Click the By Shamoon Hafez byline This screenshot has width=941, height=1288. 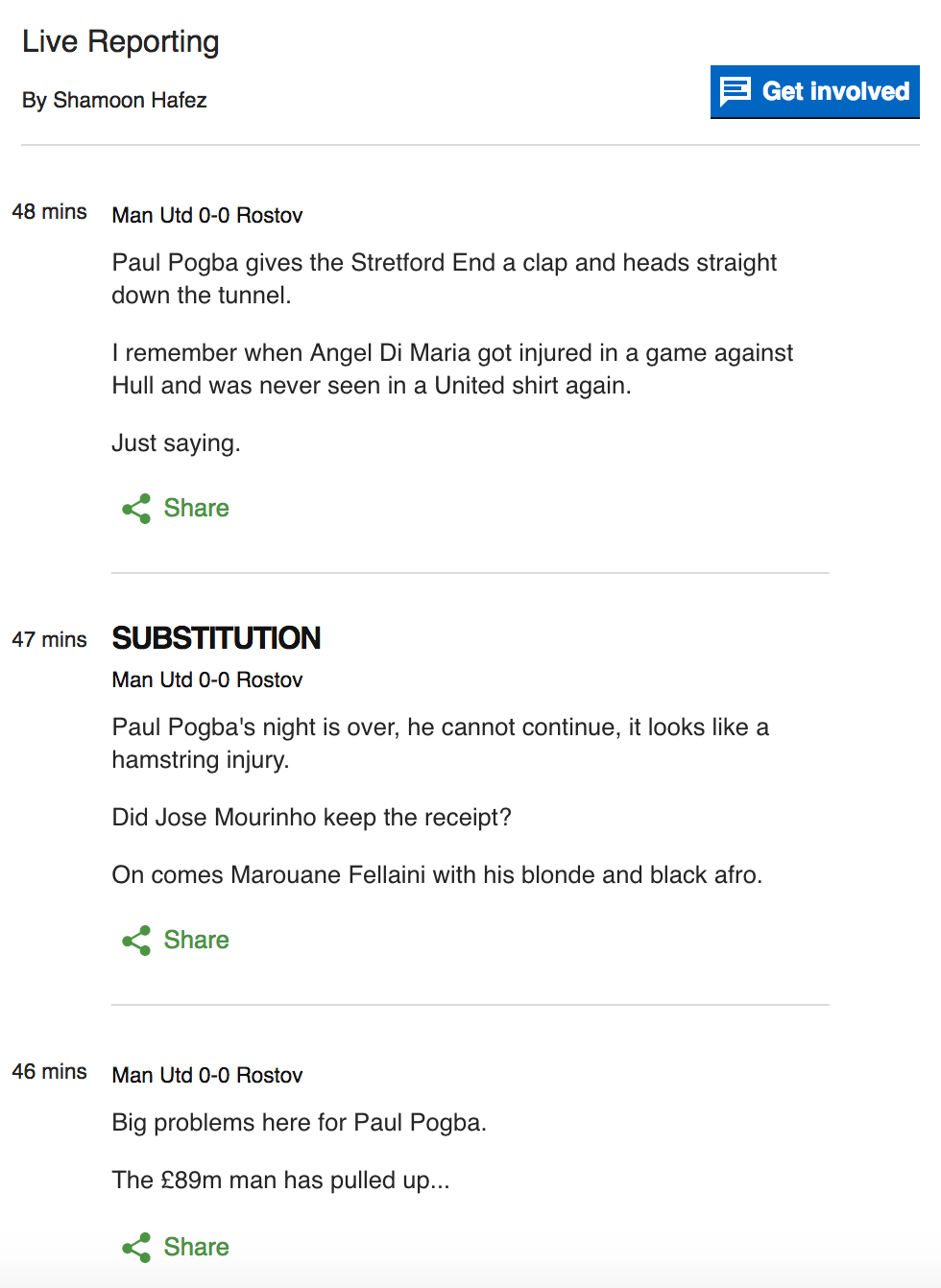point(114,100)
